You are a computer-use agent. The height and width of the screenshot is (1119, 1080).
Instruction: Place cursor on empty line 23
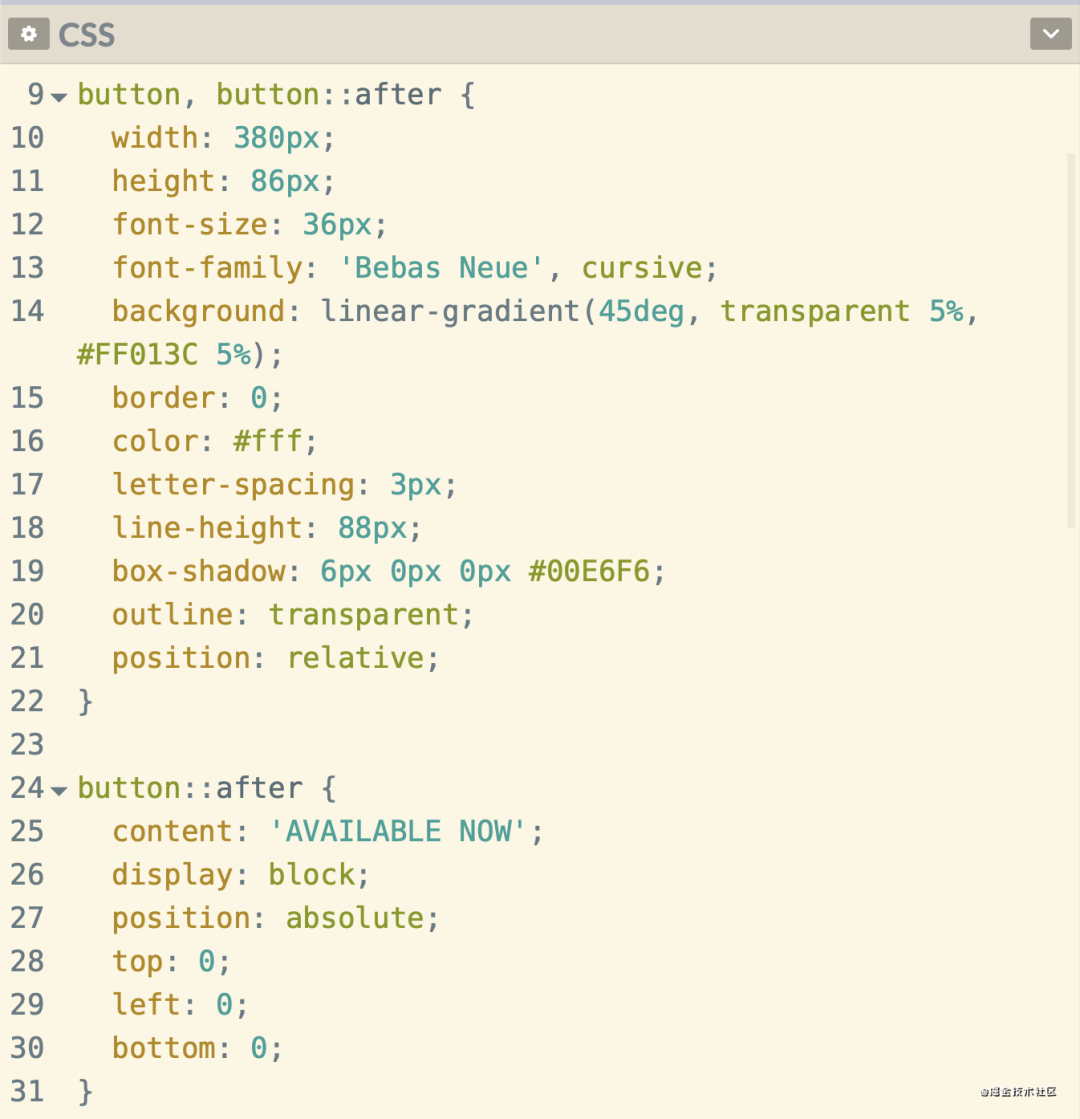click(300, 745)
